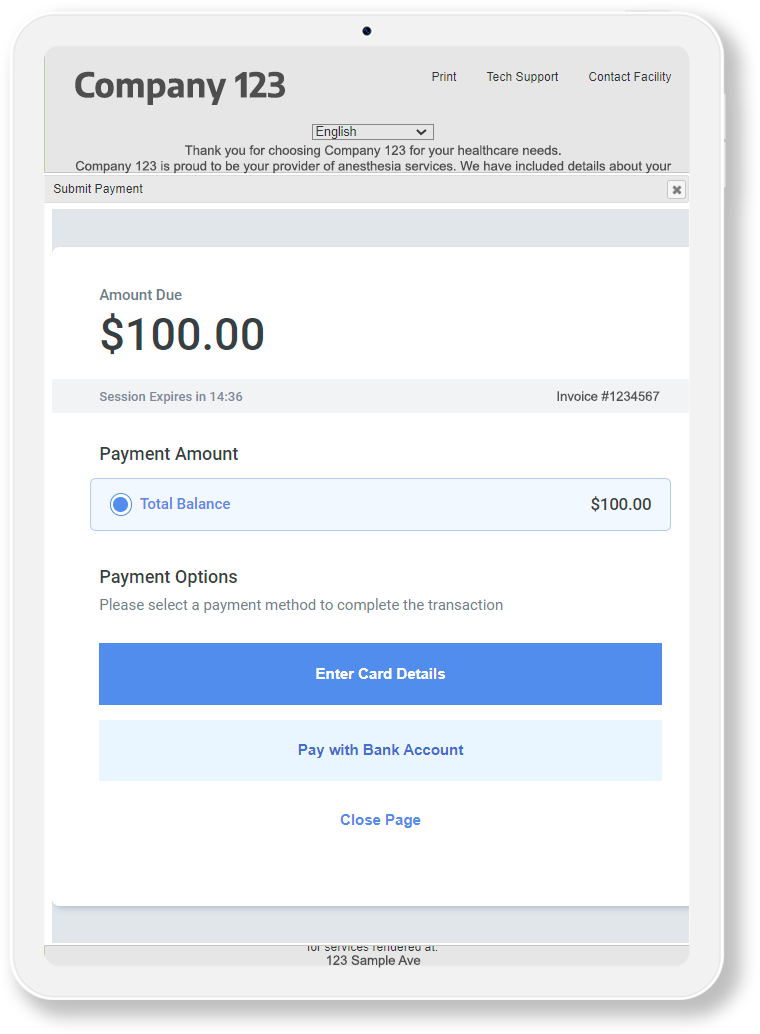This screenshot has width=760, height=1034.
Task: Close the Submit Payment dialog with X
Action: [x=676, y=190]
